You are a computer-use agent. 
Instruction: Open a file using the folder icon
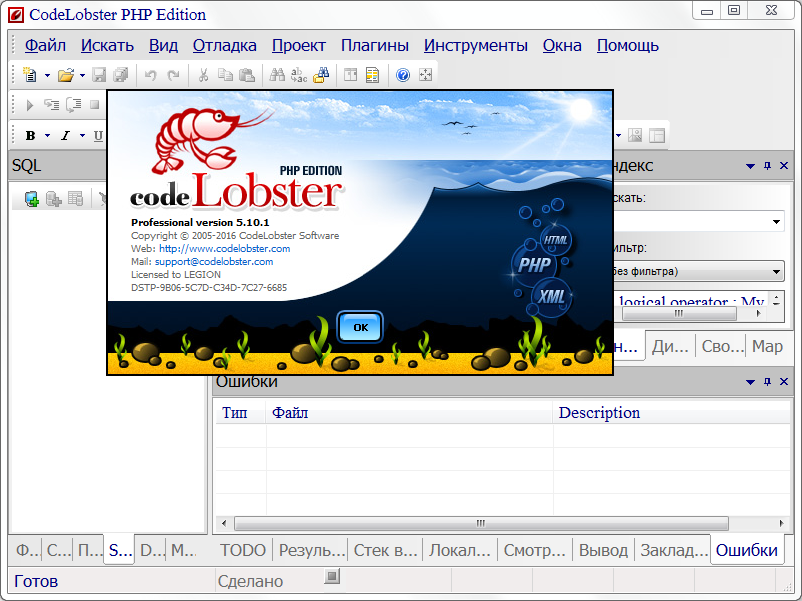(67, 75)
